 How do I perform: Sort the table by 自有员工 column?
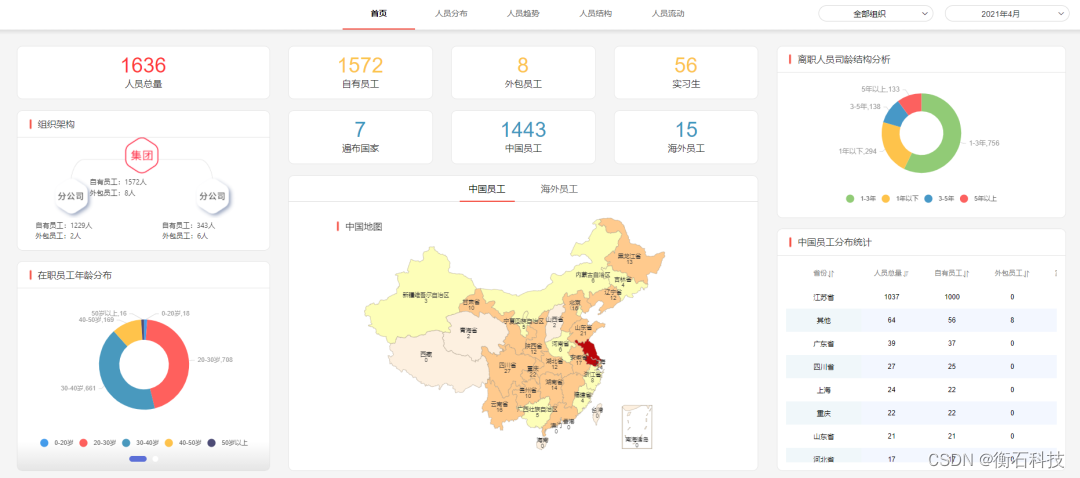coord(952,274)
